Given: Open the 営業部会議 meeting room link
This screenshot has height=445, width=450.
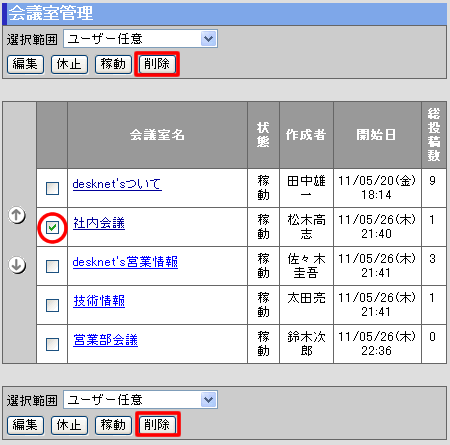Looking at the screenshot, I should [105, 340].
